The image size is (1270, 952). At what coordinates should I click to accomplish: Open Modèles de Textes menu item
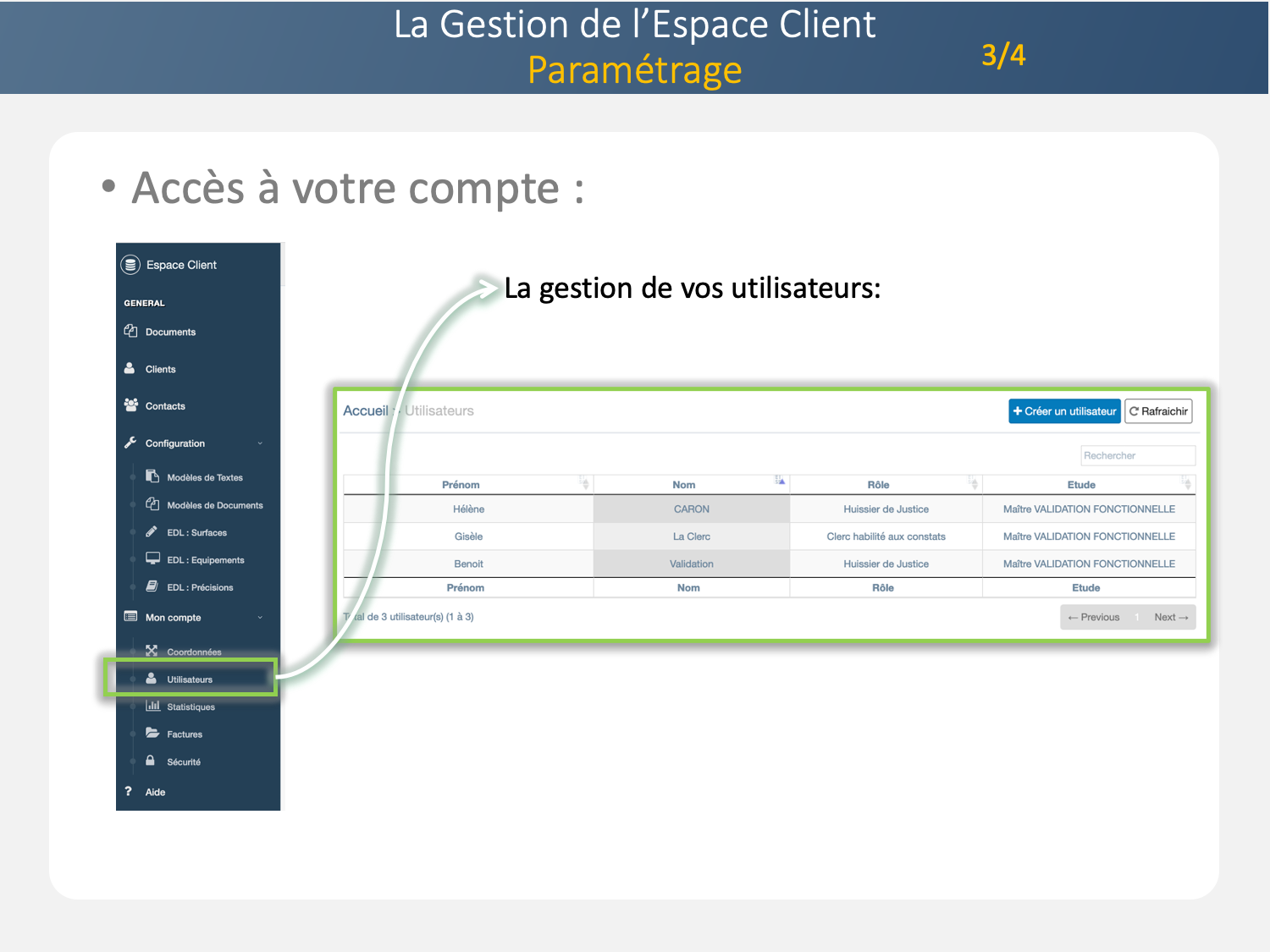(x=204, y=477)
